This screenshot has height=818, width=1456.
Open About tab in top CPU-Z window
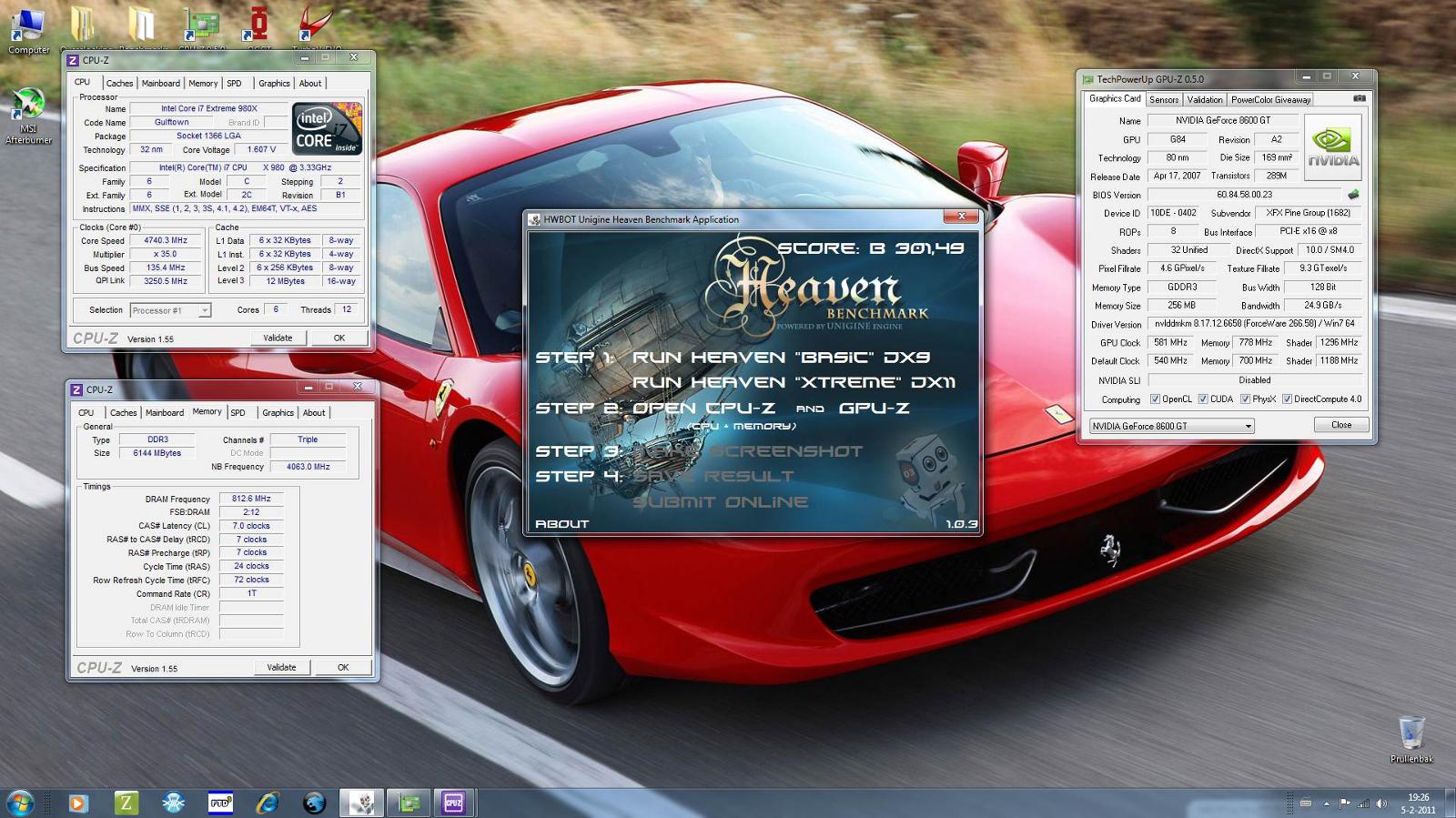click(x=310, y=83)
